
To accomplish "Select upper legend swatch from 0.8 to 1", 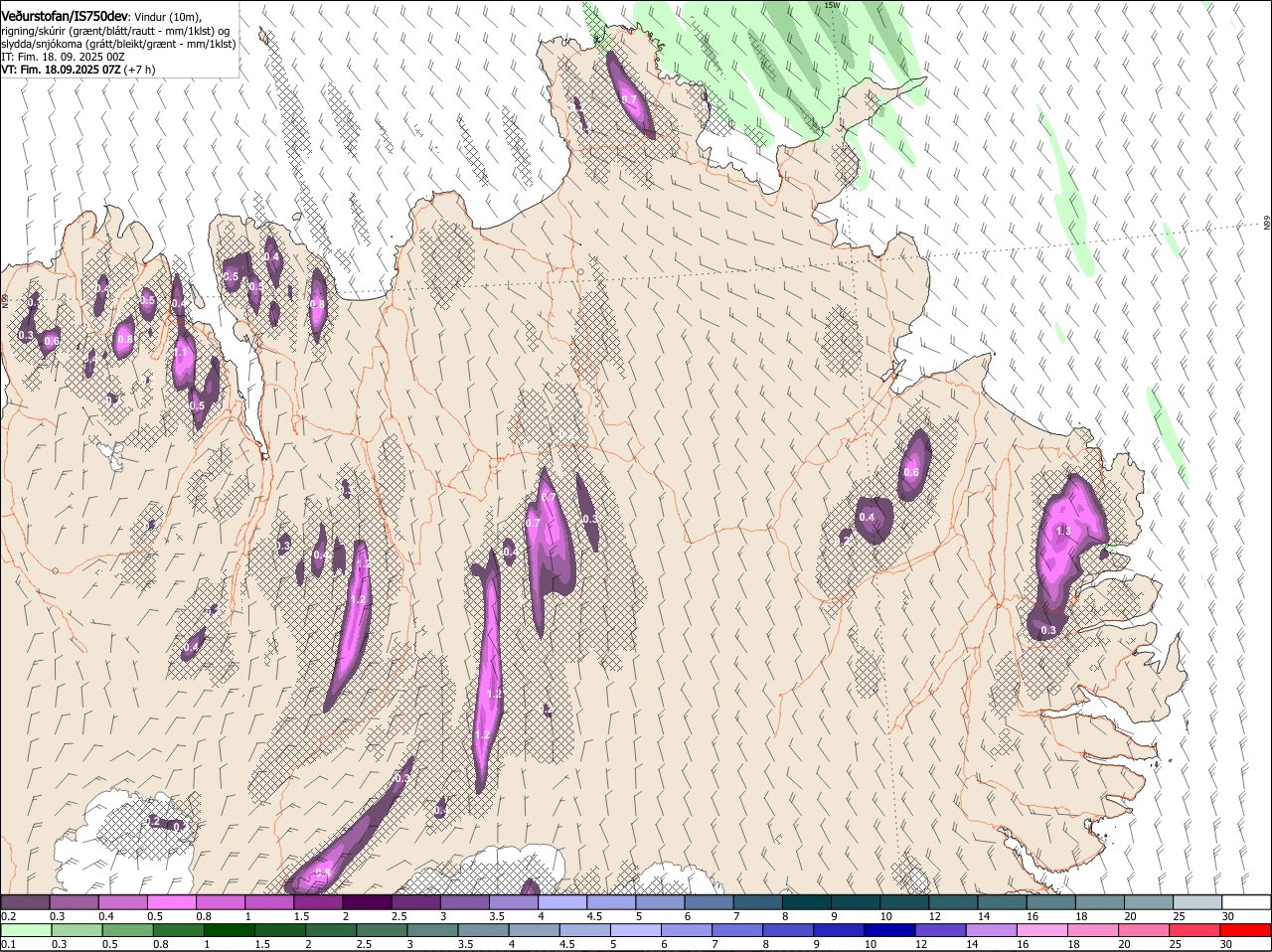I will point(221,902).
